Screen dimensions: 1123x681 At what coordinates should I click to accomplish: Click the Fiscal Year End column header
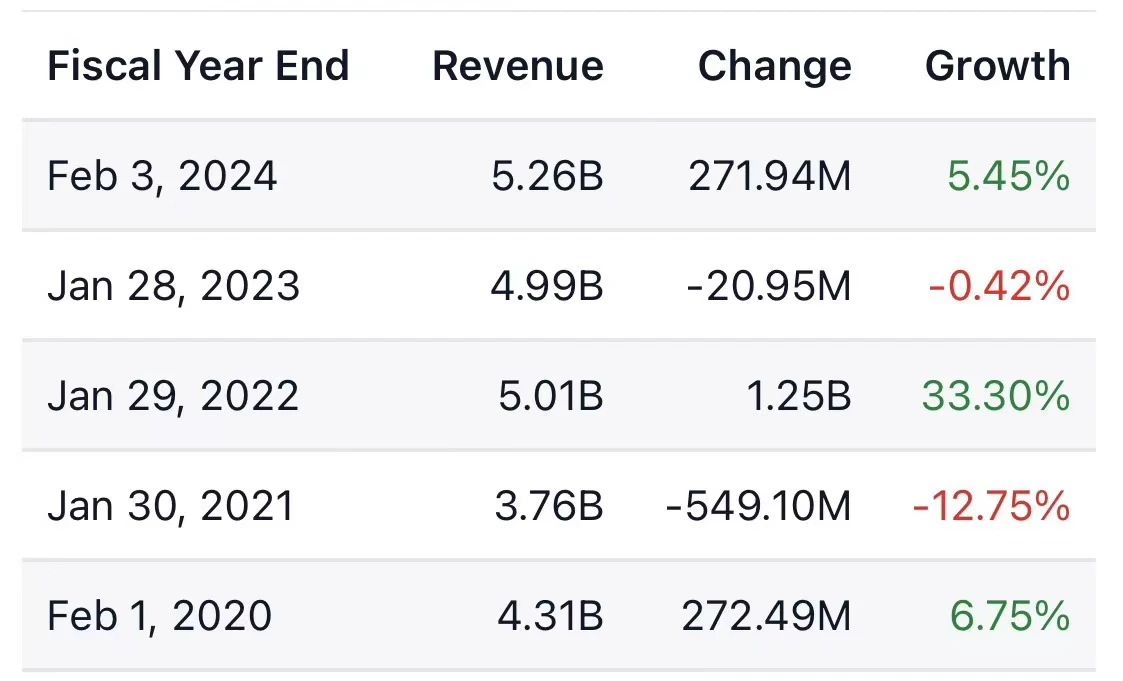coord(198,66)
